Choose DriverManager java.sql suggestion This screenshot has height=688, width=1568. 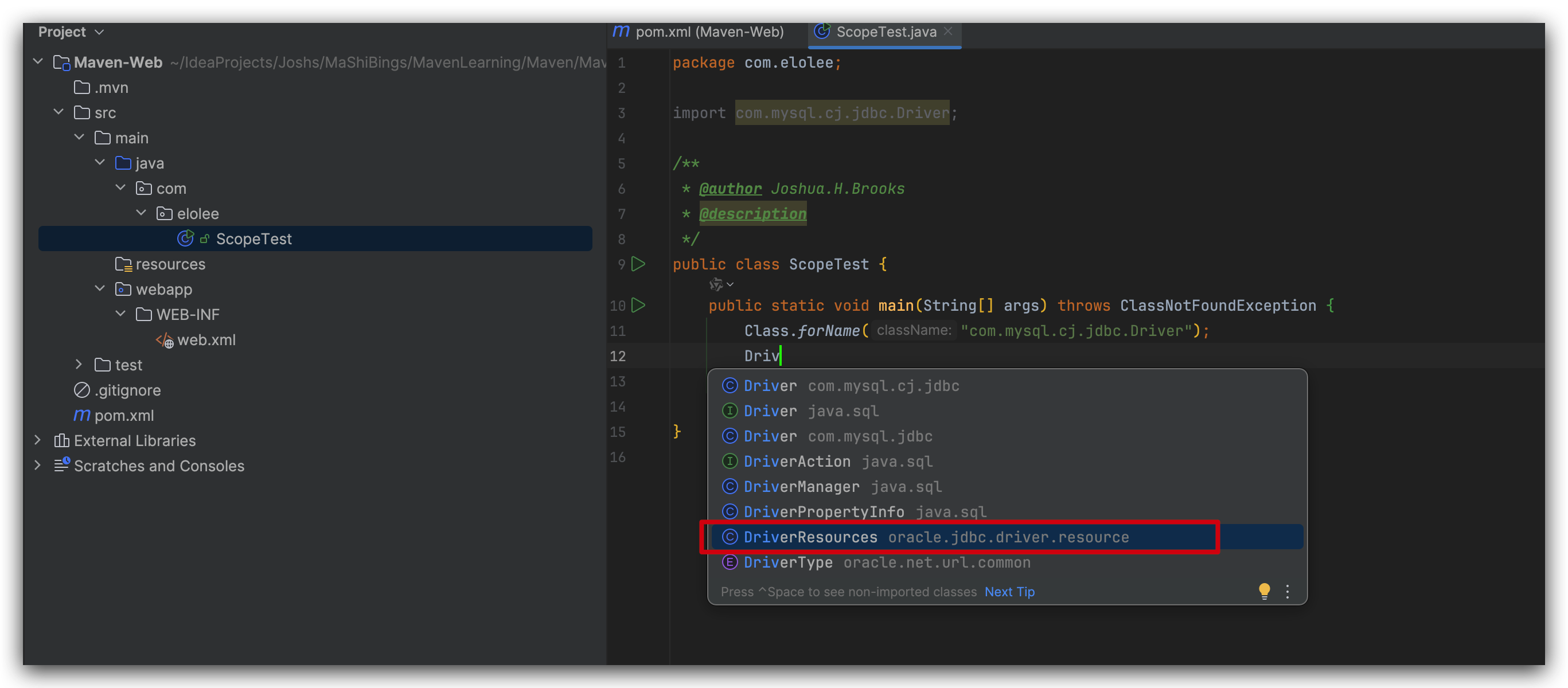pyautogui.click(x=1007, y=487)
